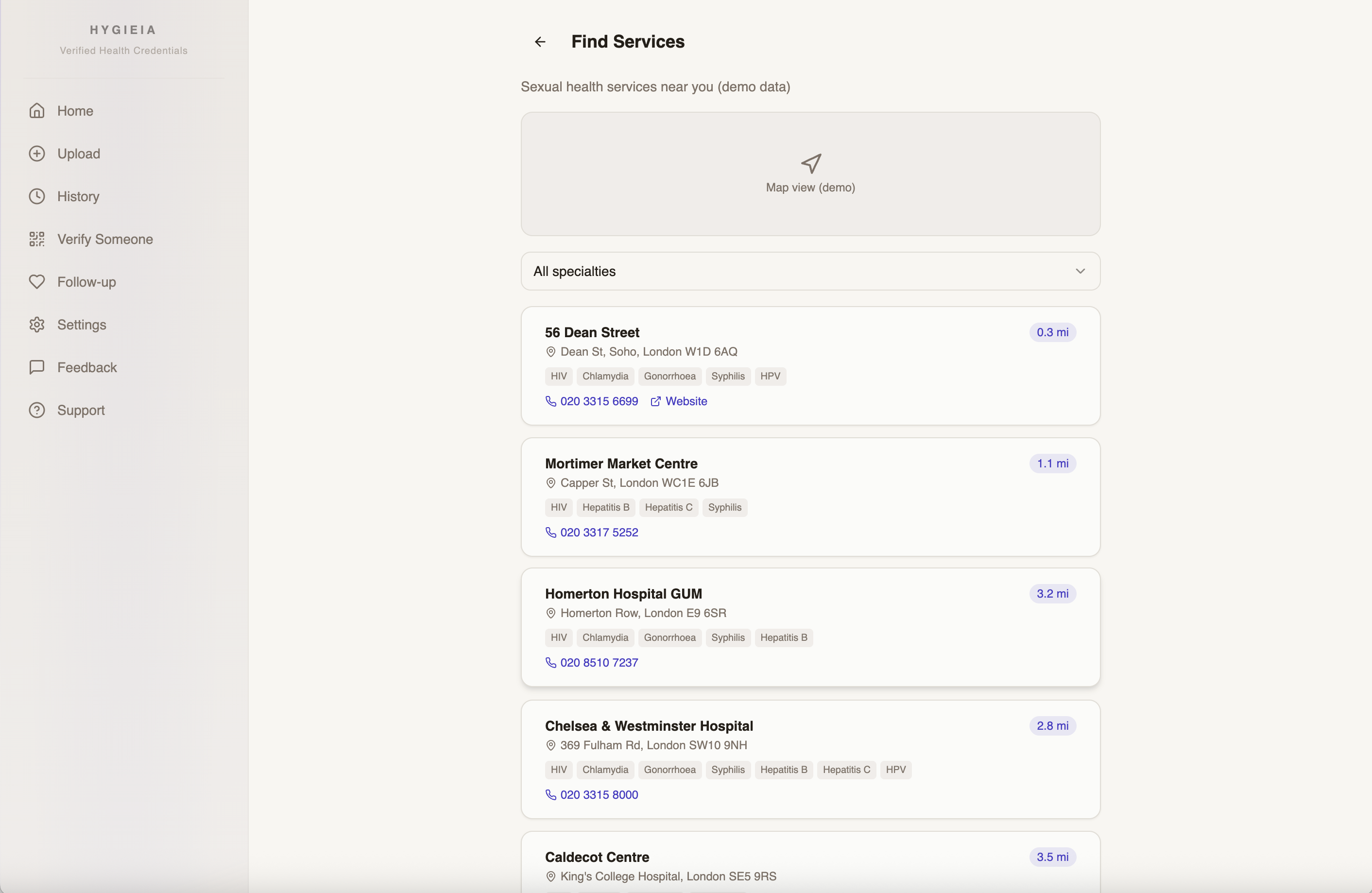Click the History clock icon

tap(37, 197)
